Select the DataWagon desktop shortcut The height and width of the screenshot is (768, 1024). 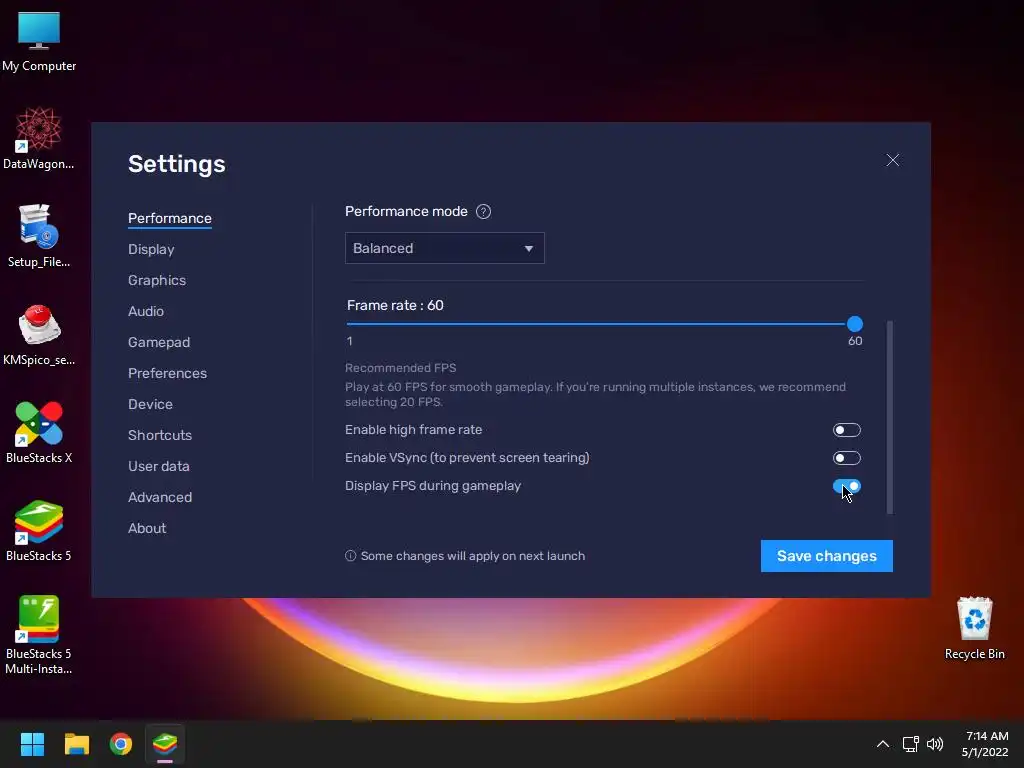(39, 138)
